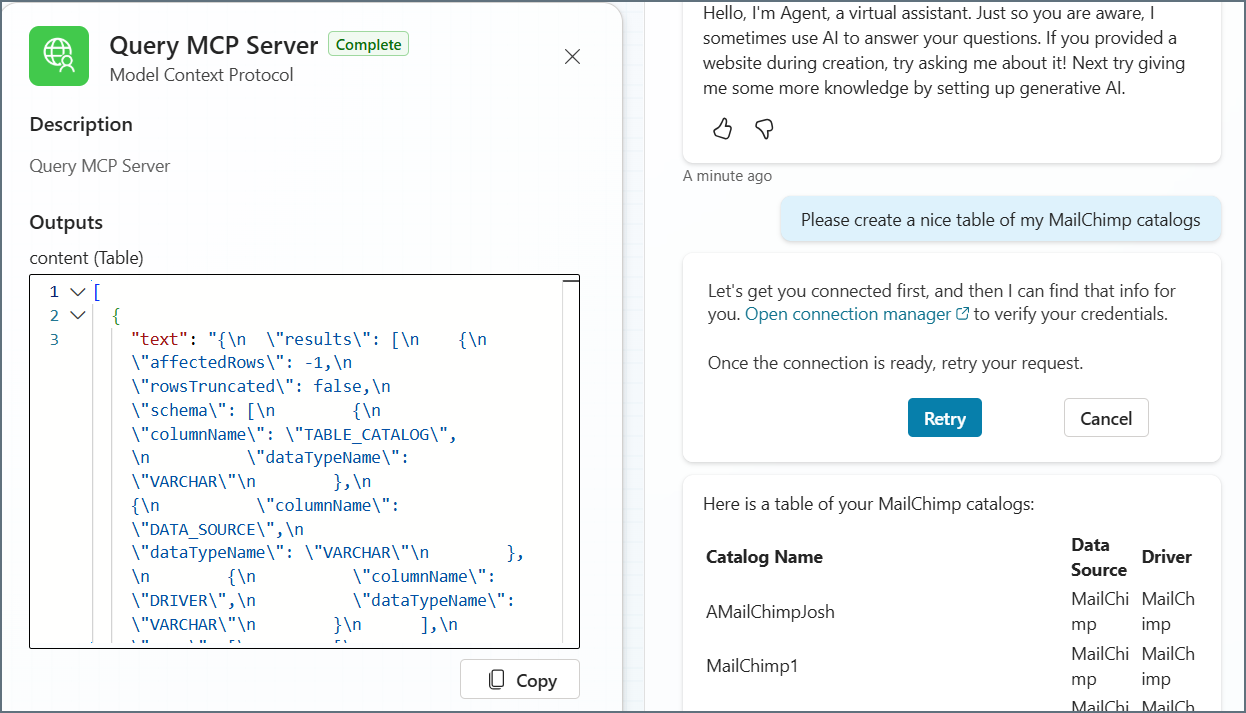
Task: Select the MailChimp1 catalog cell
Action: (x=752, y=666)
